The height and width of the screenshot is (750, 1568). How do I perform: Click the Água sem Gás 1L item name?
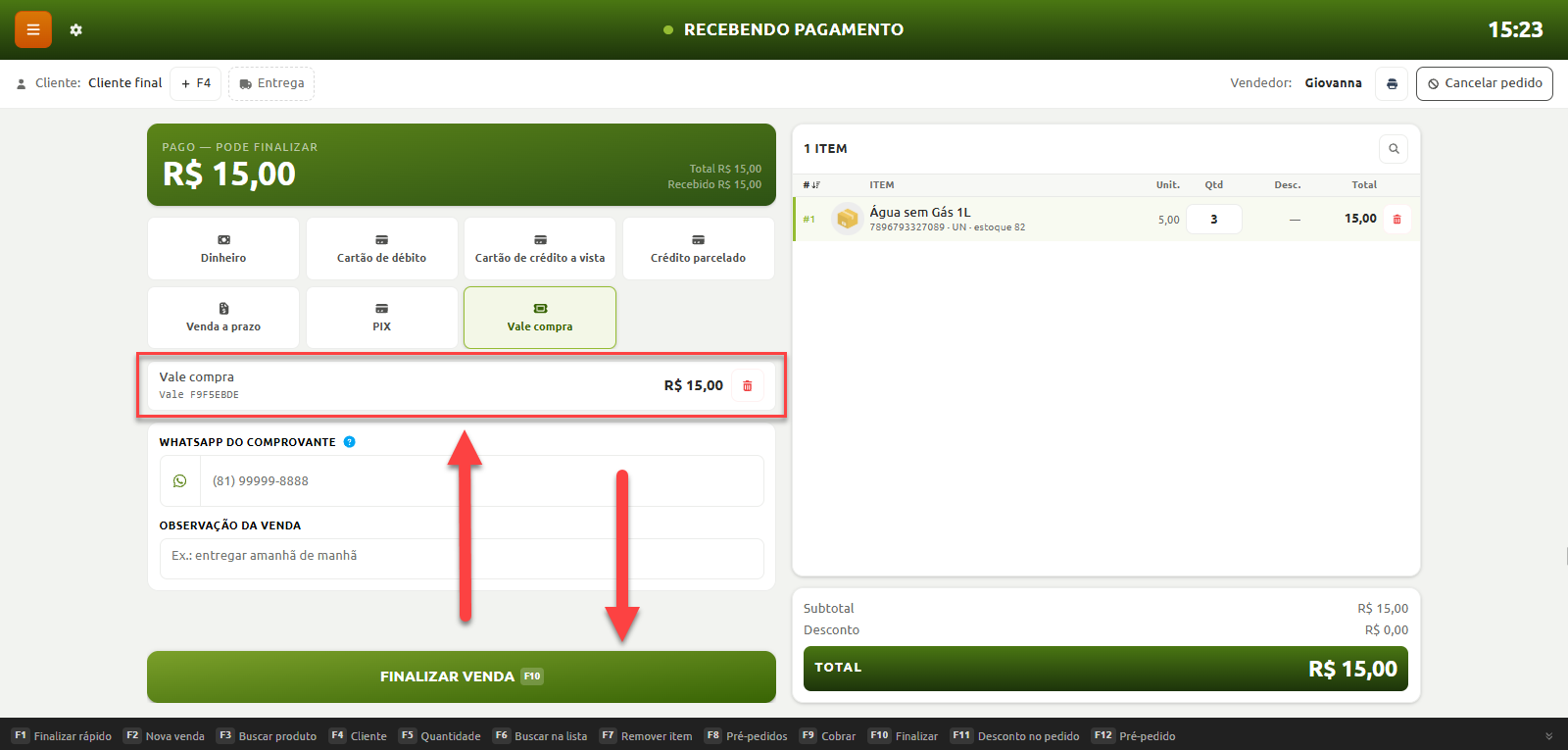(x=920, y=212)
